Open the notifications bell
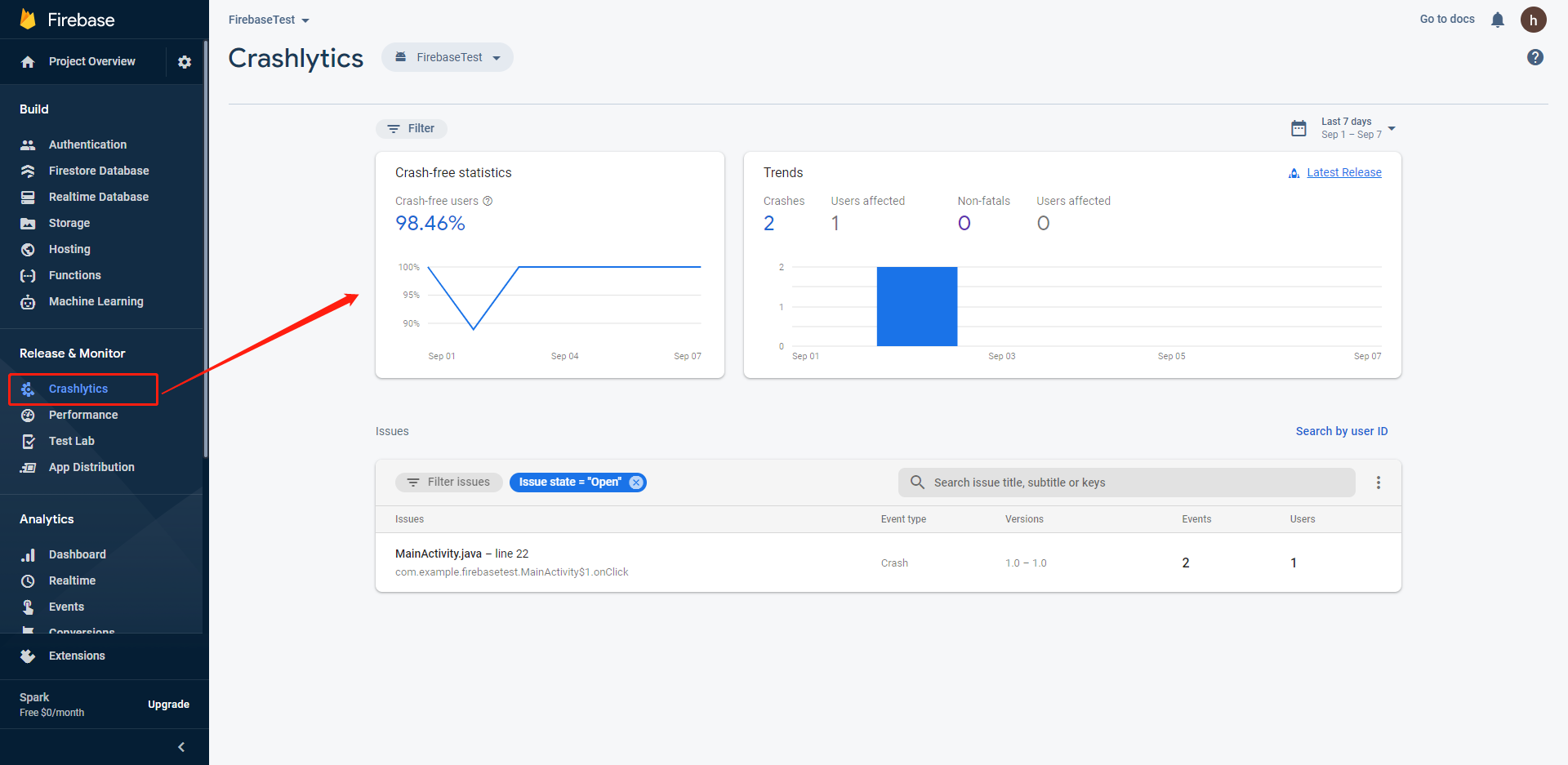Image resolution: width=1568 pixels, height=765 pixels. tap(1499, 19)
